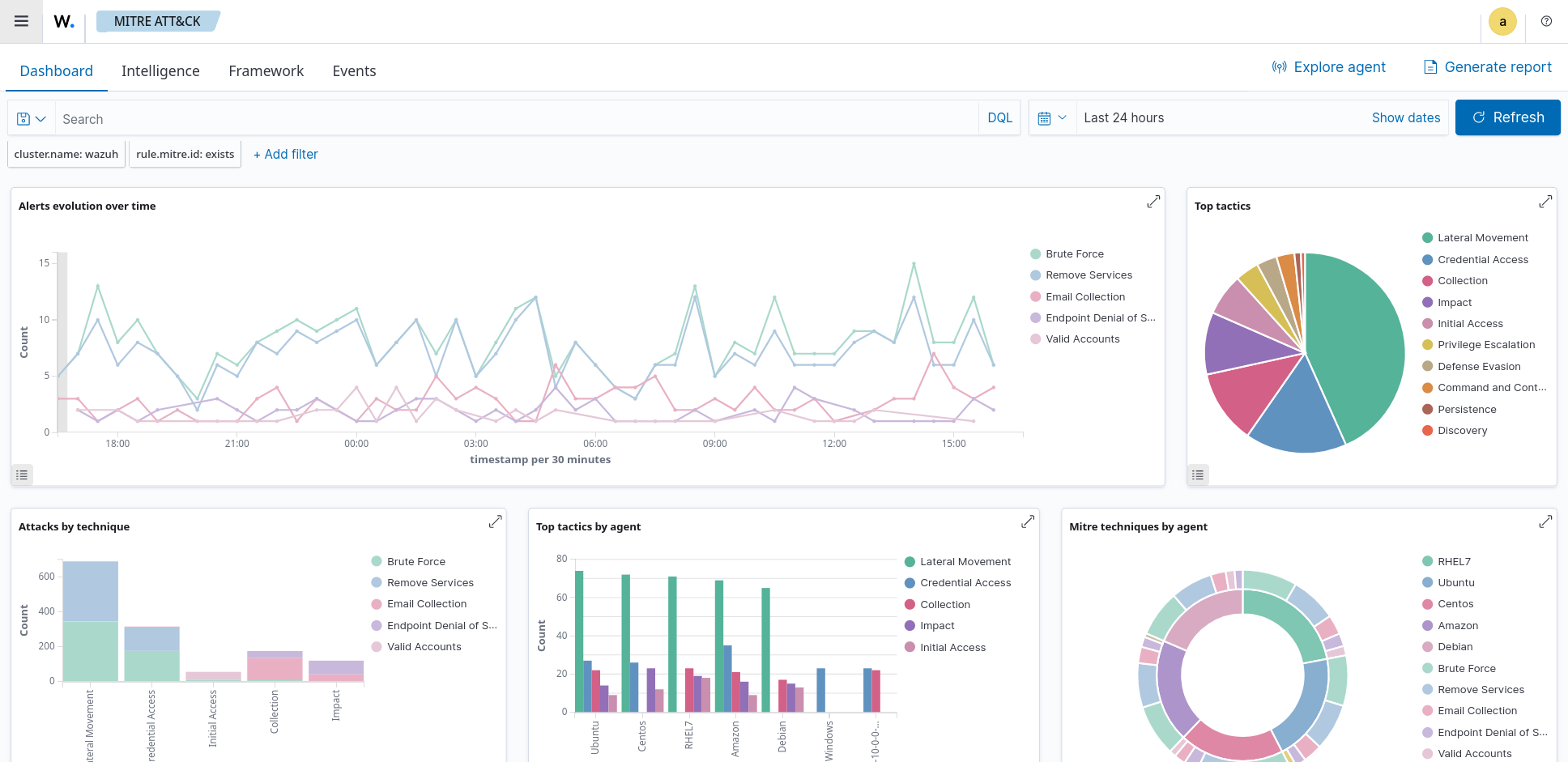This screenshot has height=762, width=1568.
Task: Toggle legend list on Alerts evolution chart
Action: coord(22,475)
